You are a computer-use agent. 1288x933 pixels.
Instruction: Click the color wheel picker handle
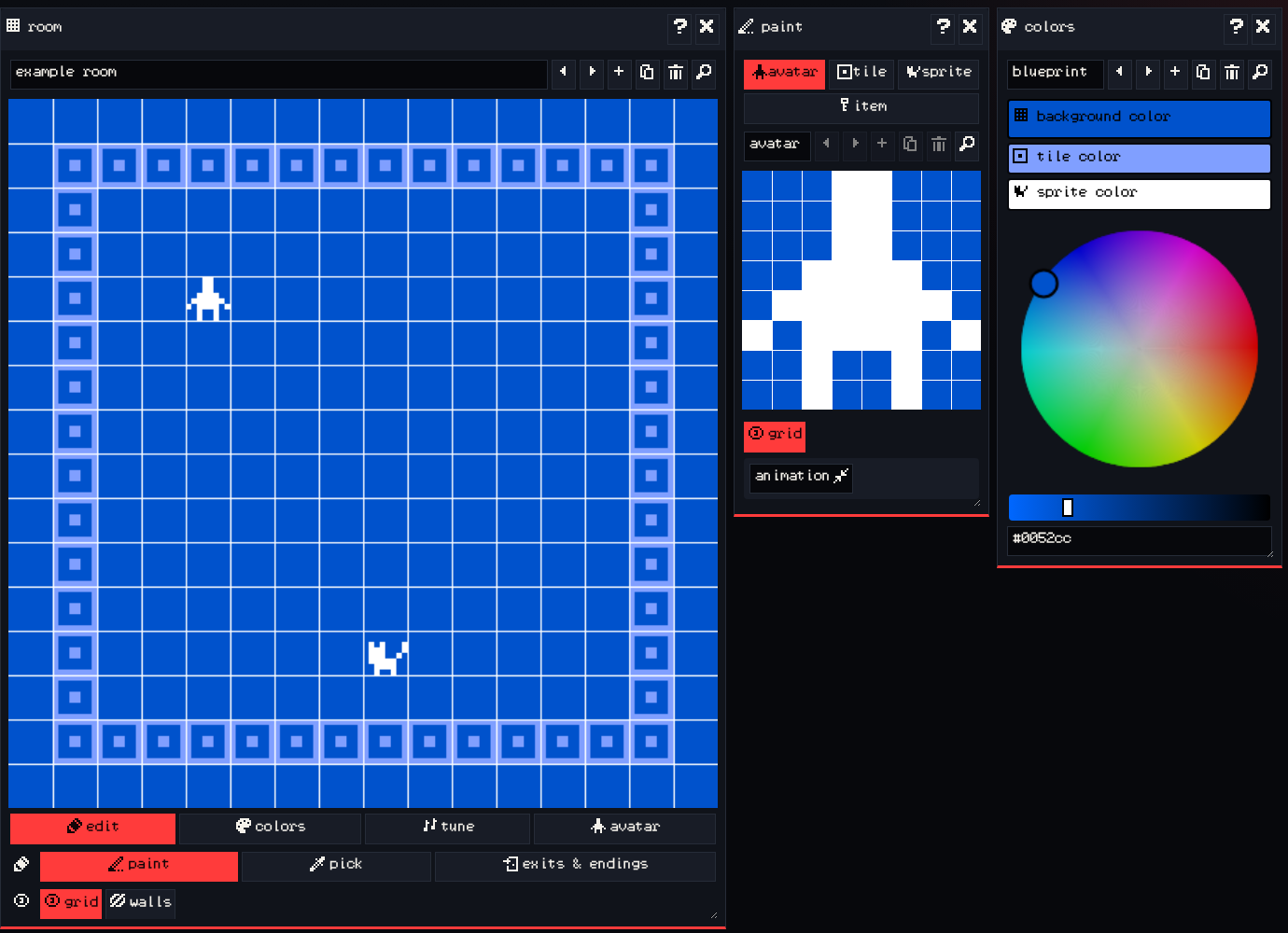pyautogui.click(x=1043, y=284)
